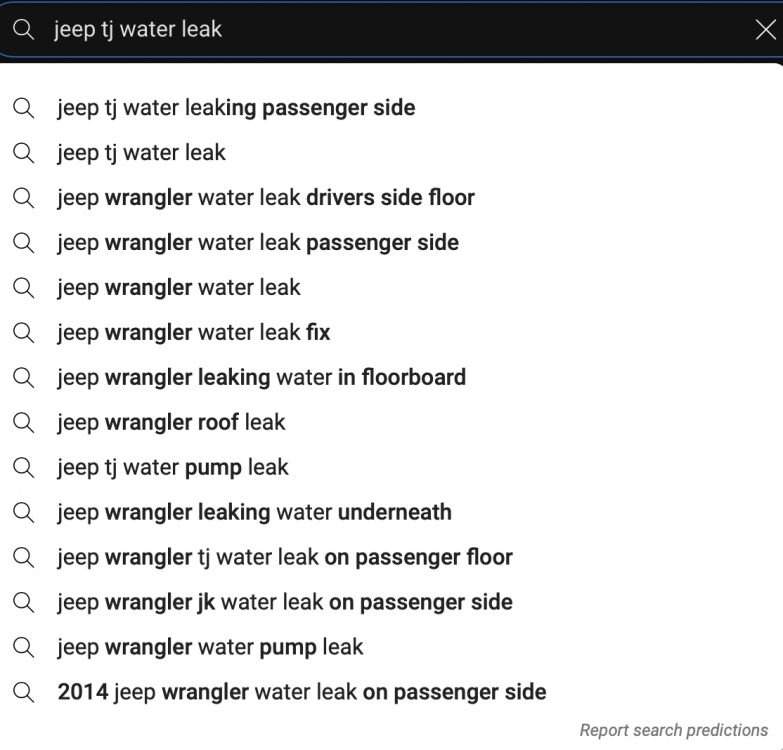Select 'jeep wrangler water pump leak' suggestion
The width and height of the screenshot is (783, 750).
pyautogui.click(x=210, y=647)
